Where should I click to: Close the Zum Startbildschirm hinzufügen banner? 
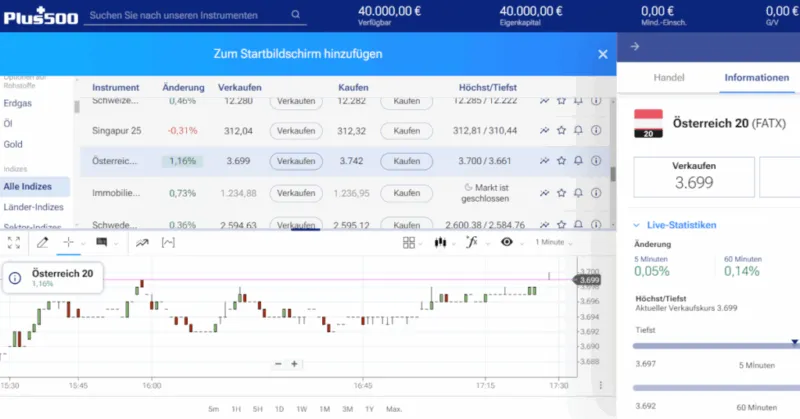click(x=603, y=54)
